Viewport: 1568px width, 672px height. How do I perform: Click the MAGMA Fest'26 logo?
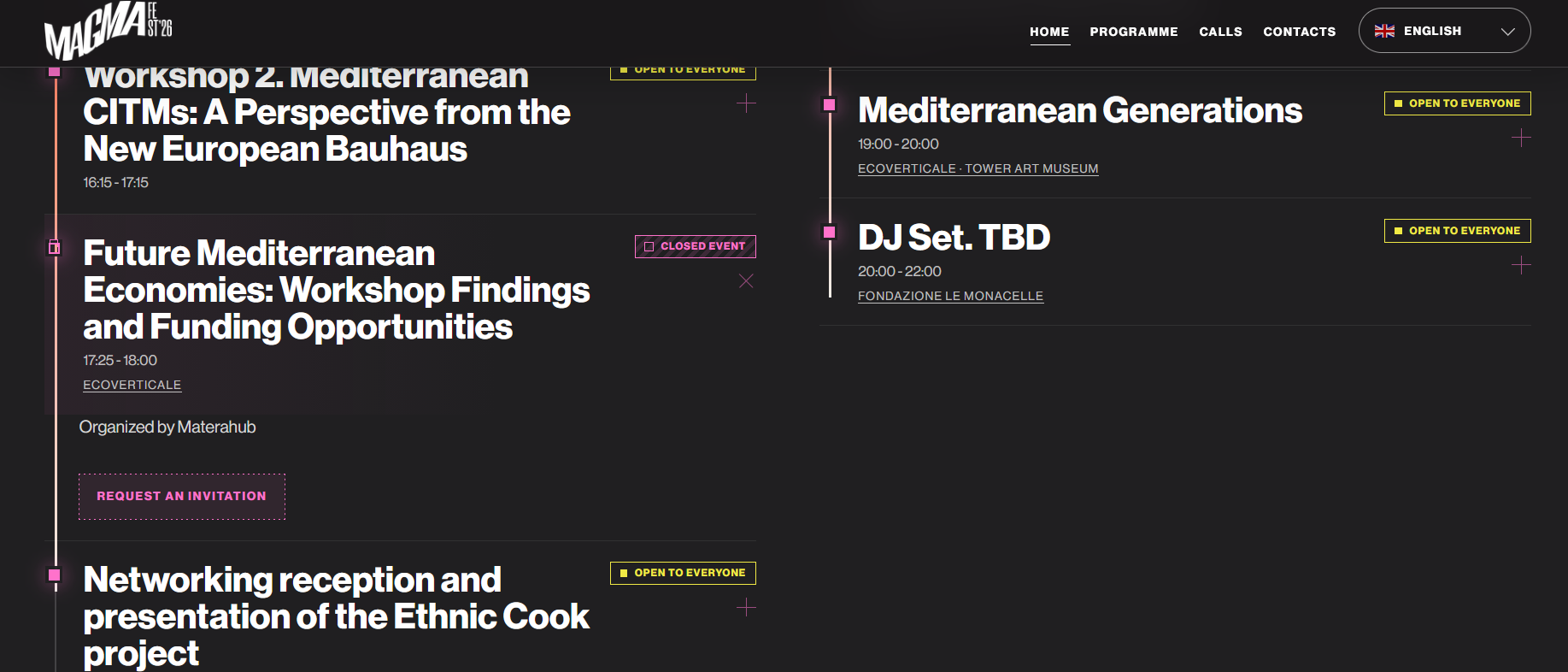(109, 31)
